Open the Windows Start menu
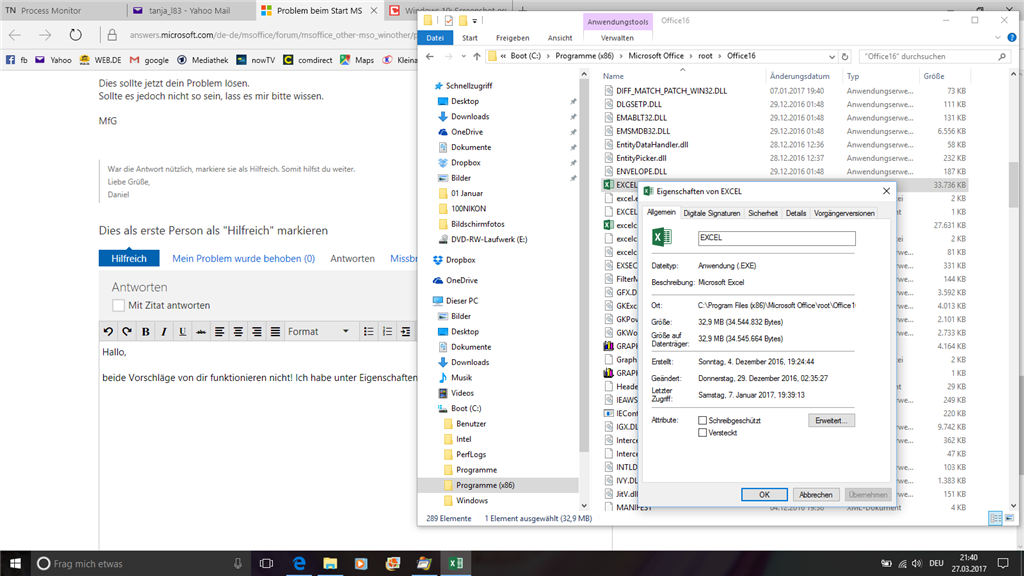 pos(15,563)
